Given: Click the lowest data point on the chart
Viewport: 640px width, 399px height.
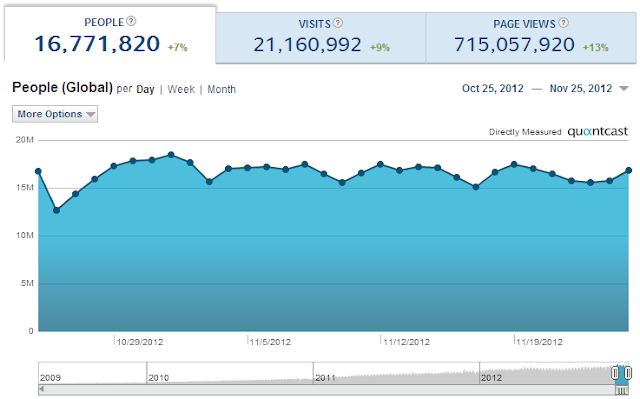Looking at the screenshot, I should point(56,210).
